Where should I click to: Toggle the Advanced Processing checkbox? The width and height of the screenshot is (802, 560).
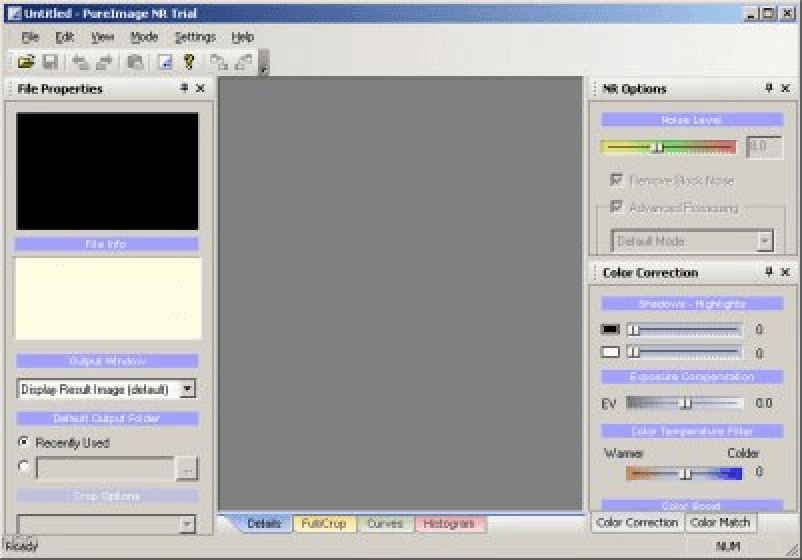point(616,207)
